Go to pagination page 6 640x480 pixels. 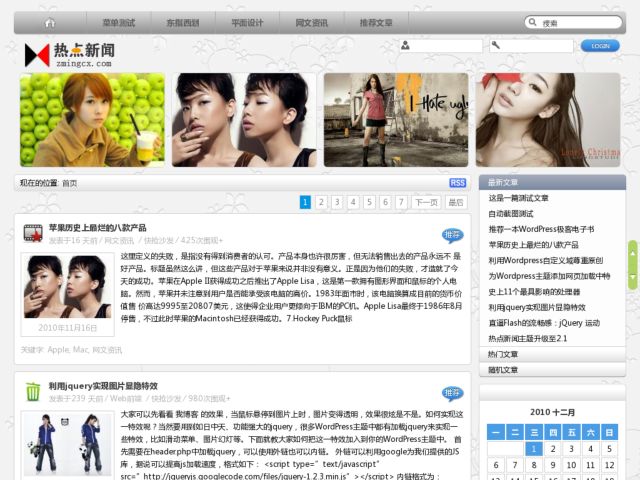click(385, 202)
